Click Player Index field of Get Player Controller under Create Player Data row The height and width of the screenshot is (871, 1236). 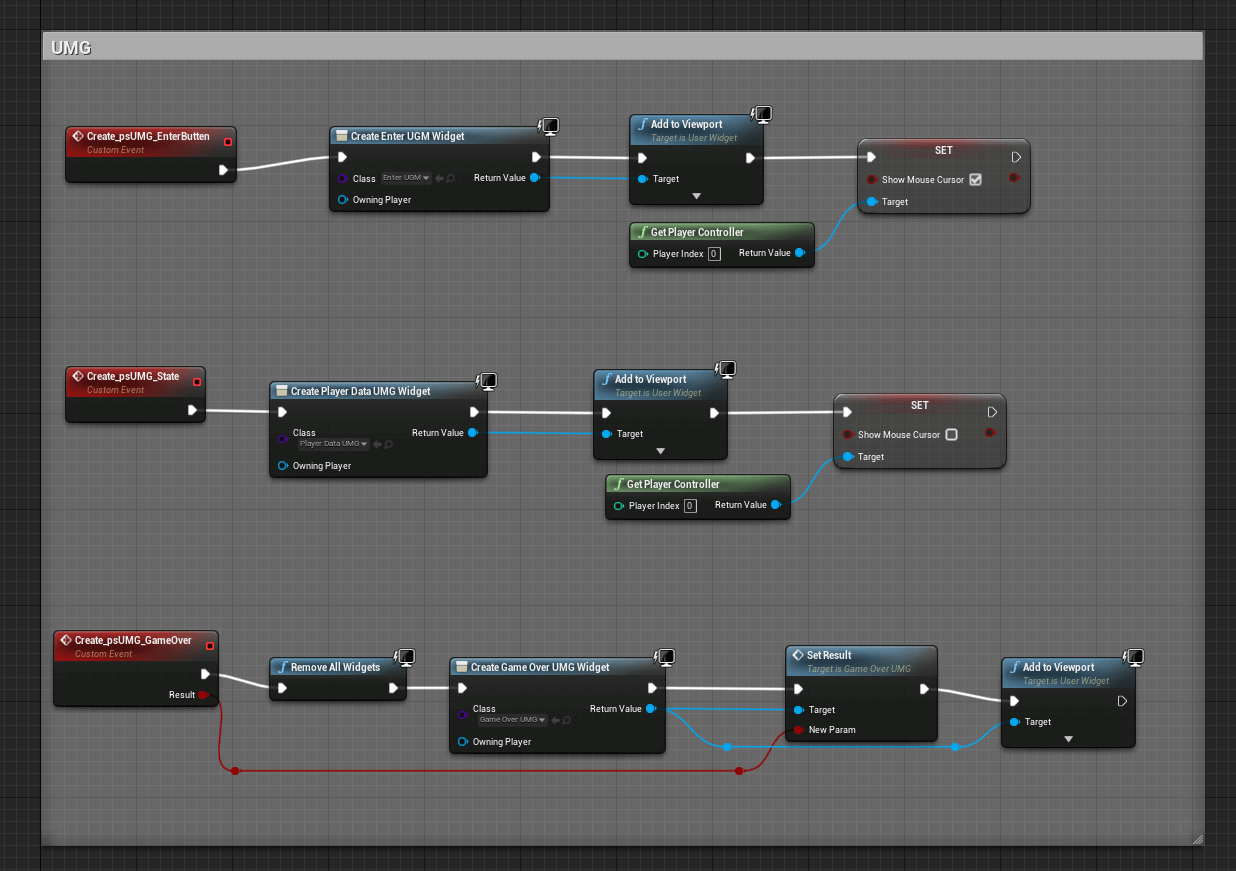690,506
